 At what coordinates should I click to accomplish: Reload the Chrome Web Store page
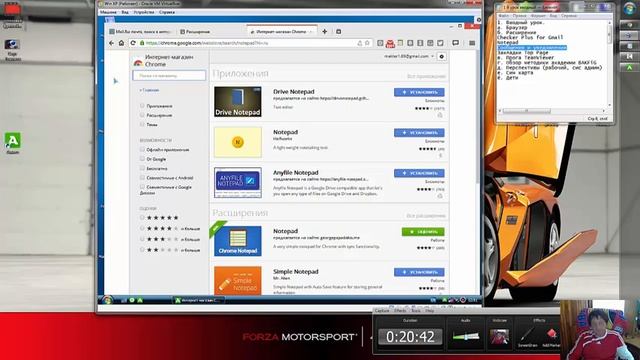click(133, 43)
